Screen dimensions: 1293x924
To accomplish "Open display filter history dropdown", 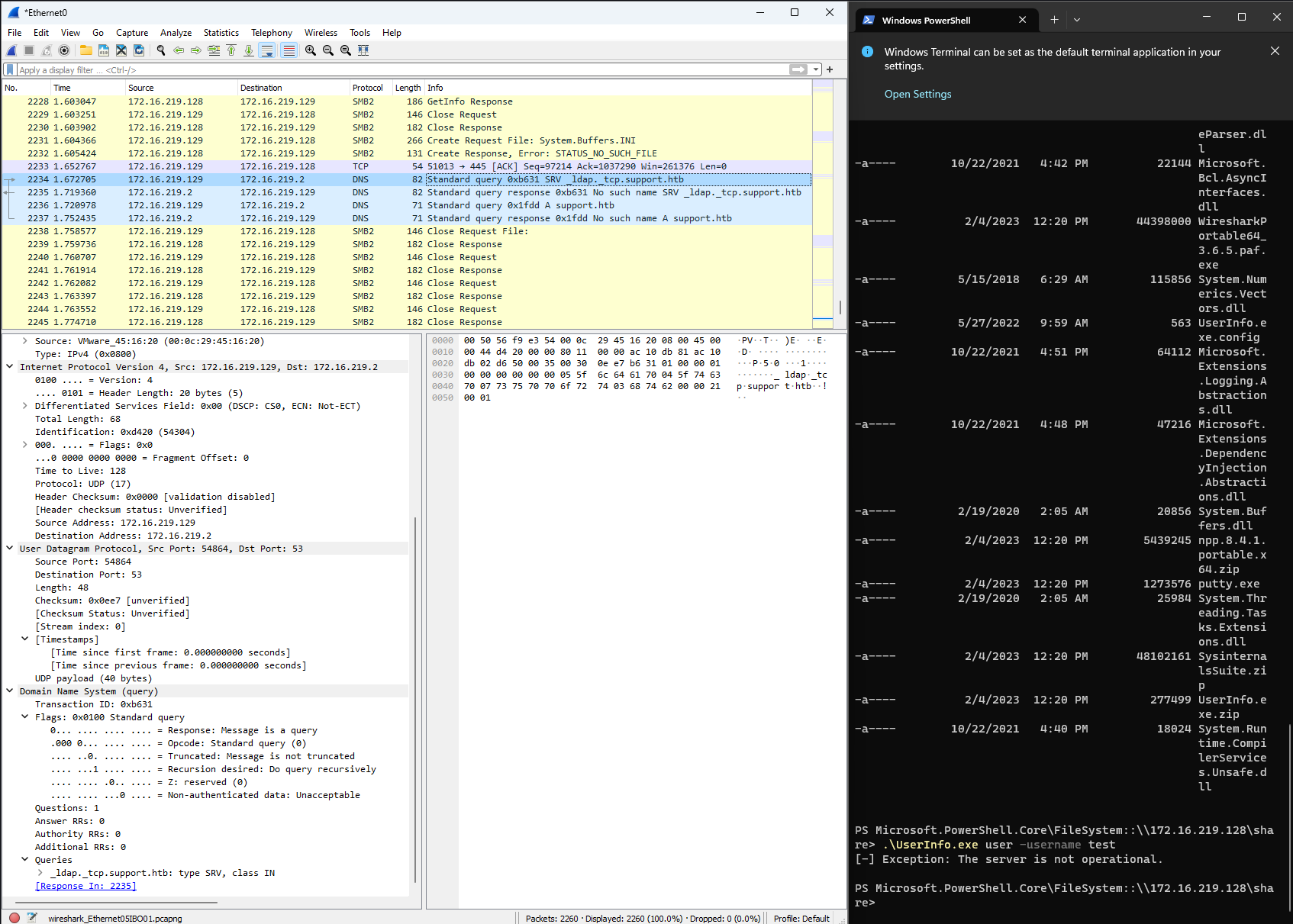I will coord(816,69).
